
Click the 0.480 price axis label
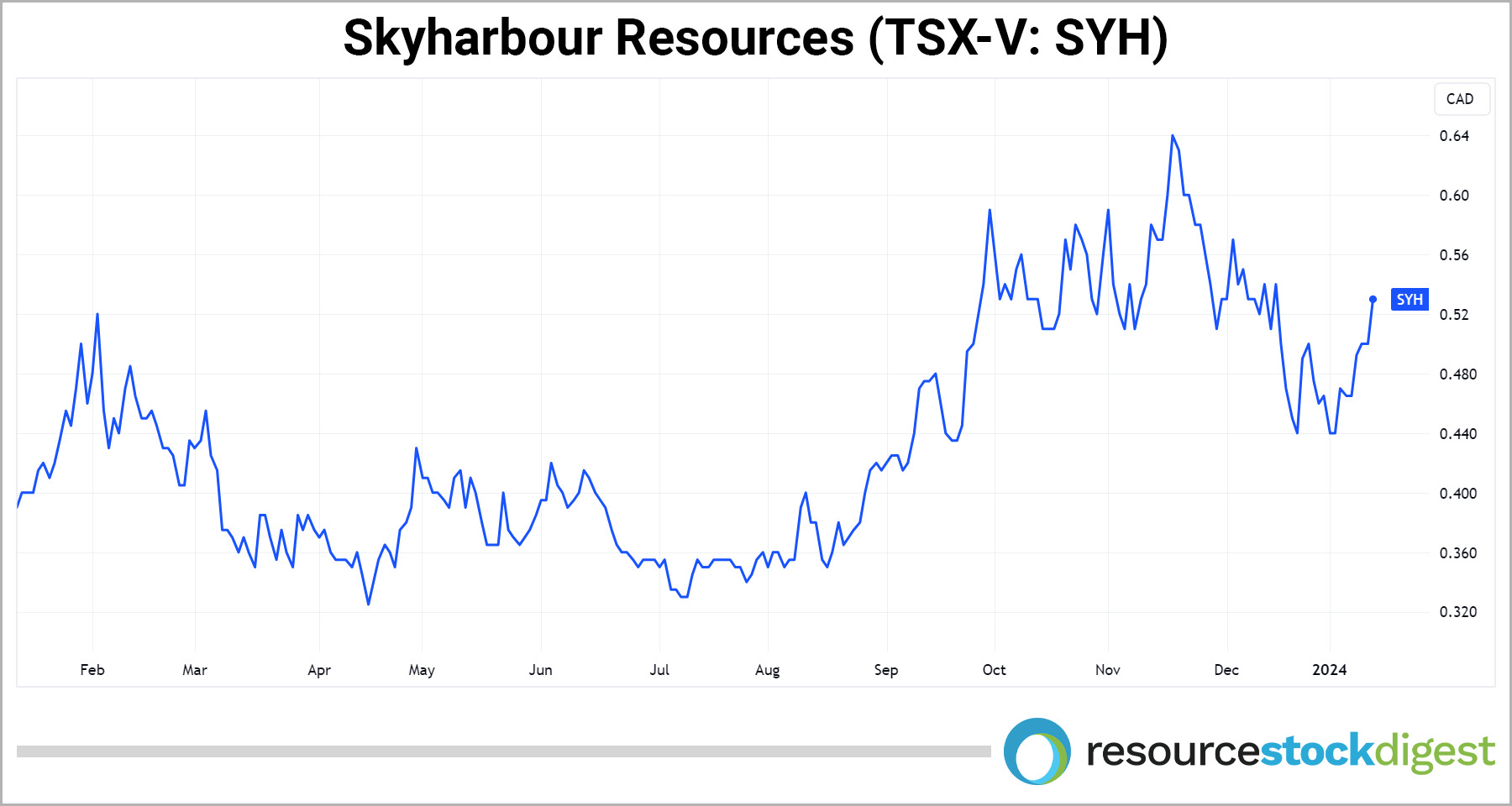click(x=1457, y=374)
